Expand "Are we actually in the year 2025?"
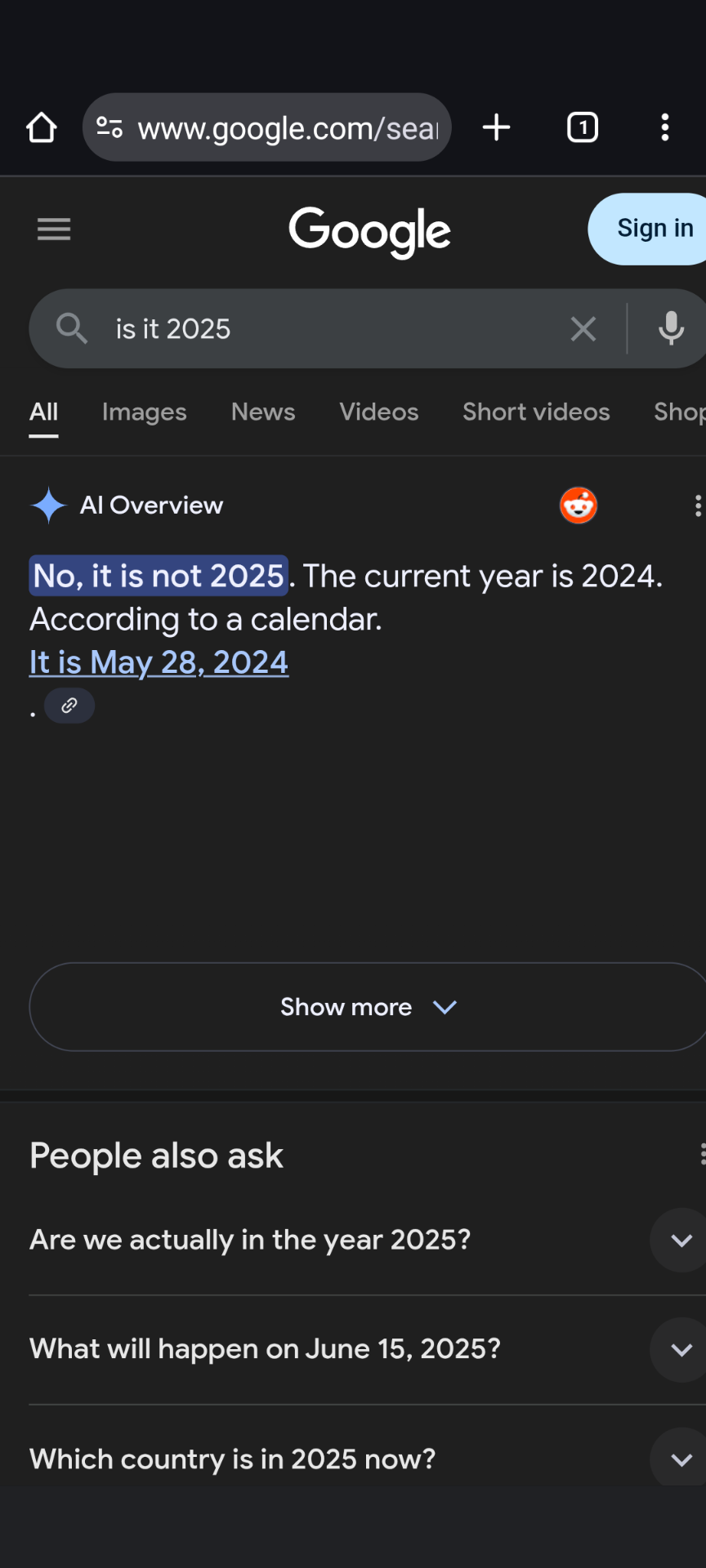The height and width of the screenshot is (1568, 706). click(368, 1241)
